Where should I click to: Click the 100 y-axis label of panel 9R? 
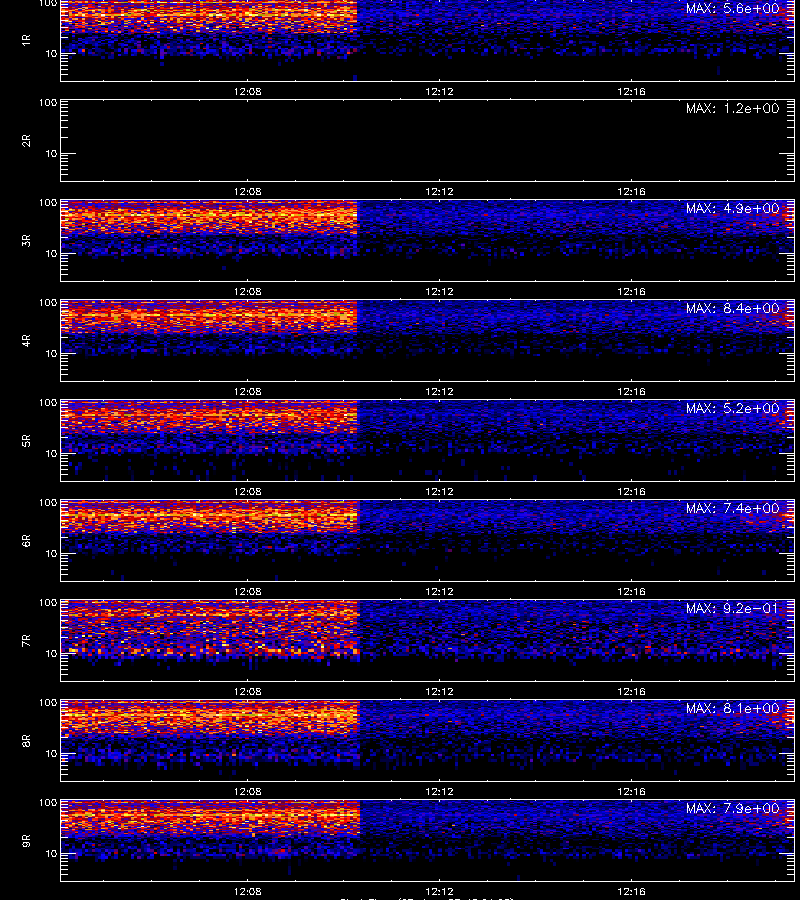point(48,802)
